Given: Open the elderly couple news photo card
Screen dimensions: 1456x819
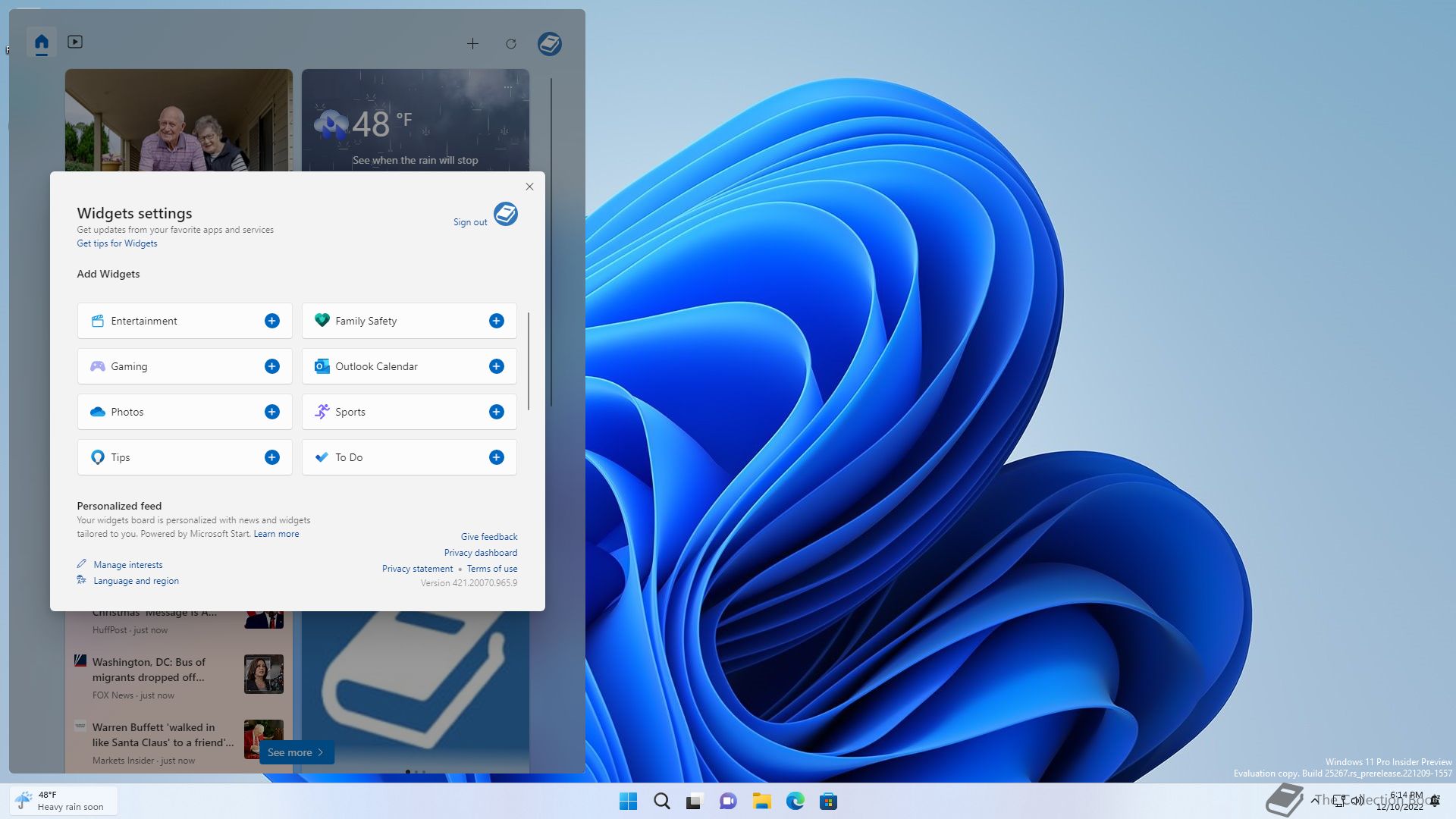Looking at the screenshot, I should point(178,121).
